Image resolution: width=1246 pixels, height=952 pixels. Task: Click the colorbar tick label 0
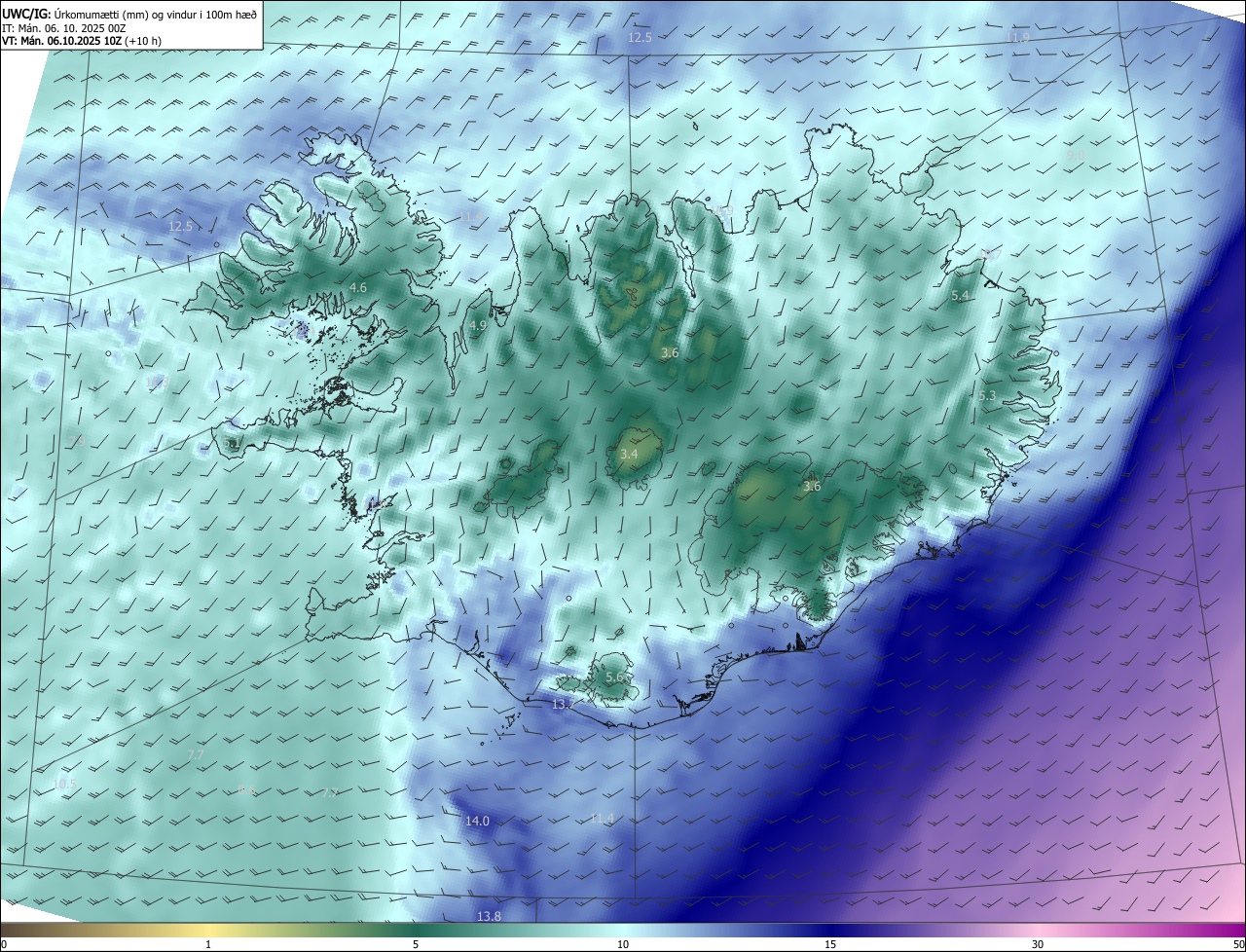(x=4, y=944)
